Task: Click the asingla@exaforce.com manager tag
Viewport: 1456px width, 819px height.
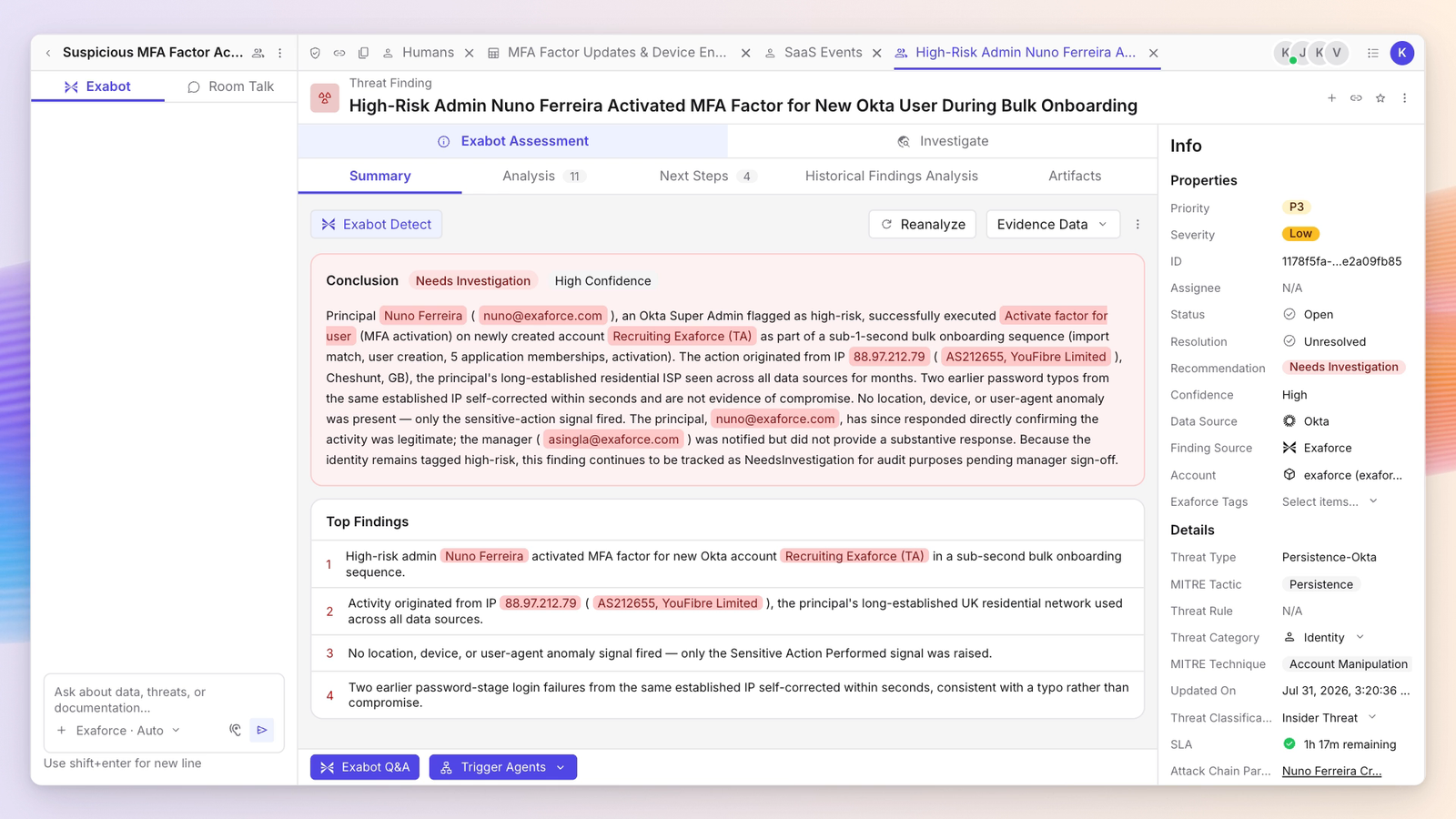Action: [613, 440]
